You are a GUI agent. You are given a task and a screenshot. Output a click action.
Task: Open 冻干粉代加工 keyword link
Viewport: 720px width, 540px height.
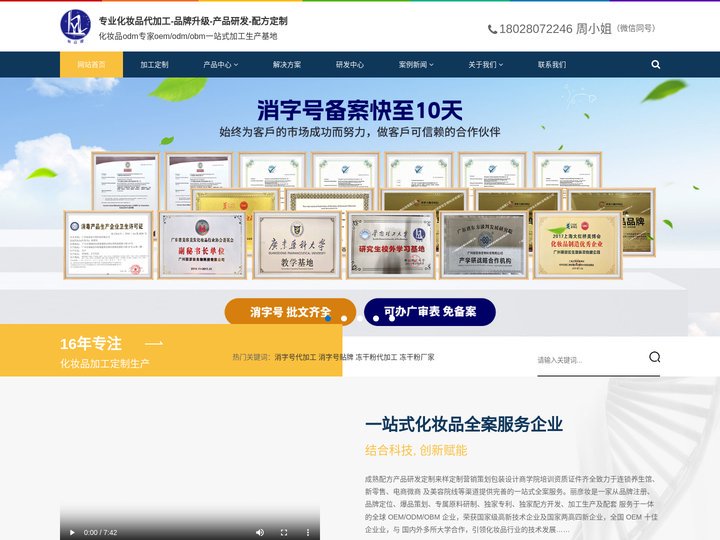pyautogui.click(x=376, y=357)
